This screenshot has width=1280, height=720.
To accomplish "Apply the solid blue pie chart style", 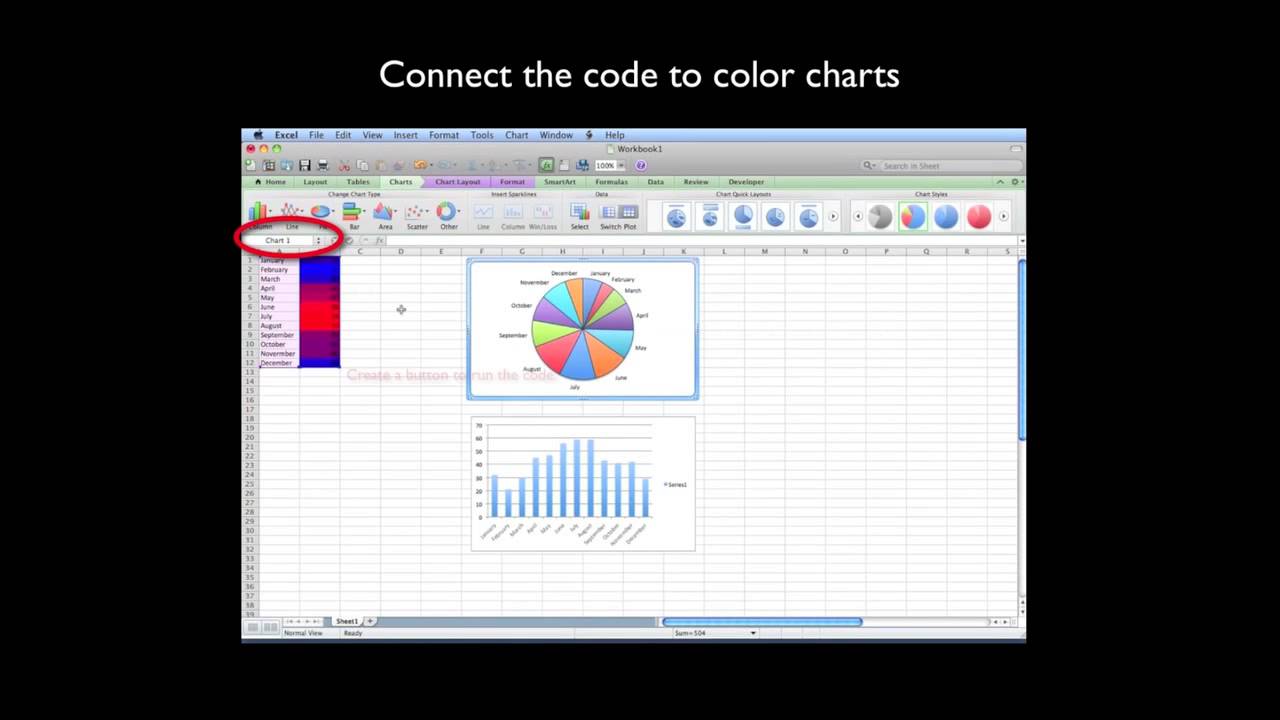I will (x=946, y=216).
